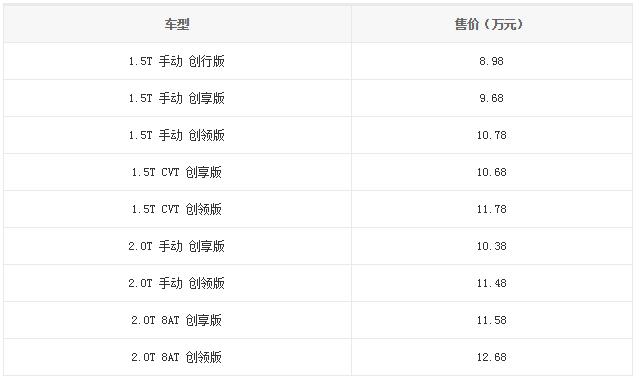Click the 11.58 price cell
The image size is (639, 381).
(x=492, y=320)
